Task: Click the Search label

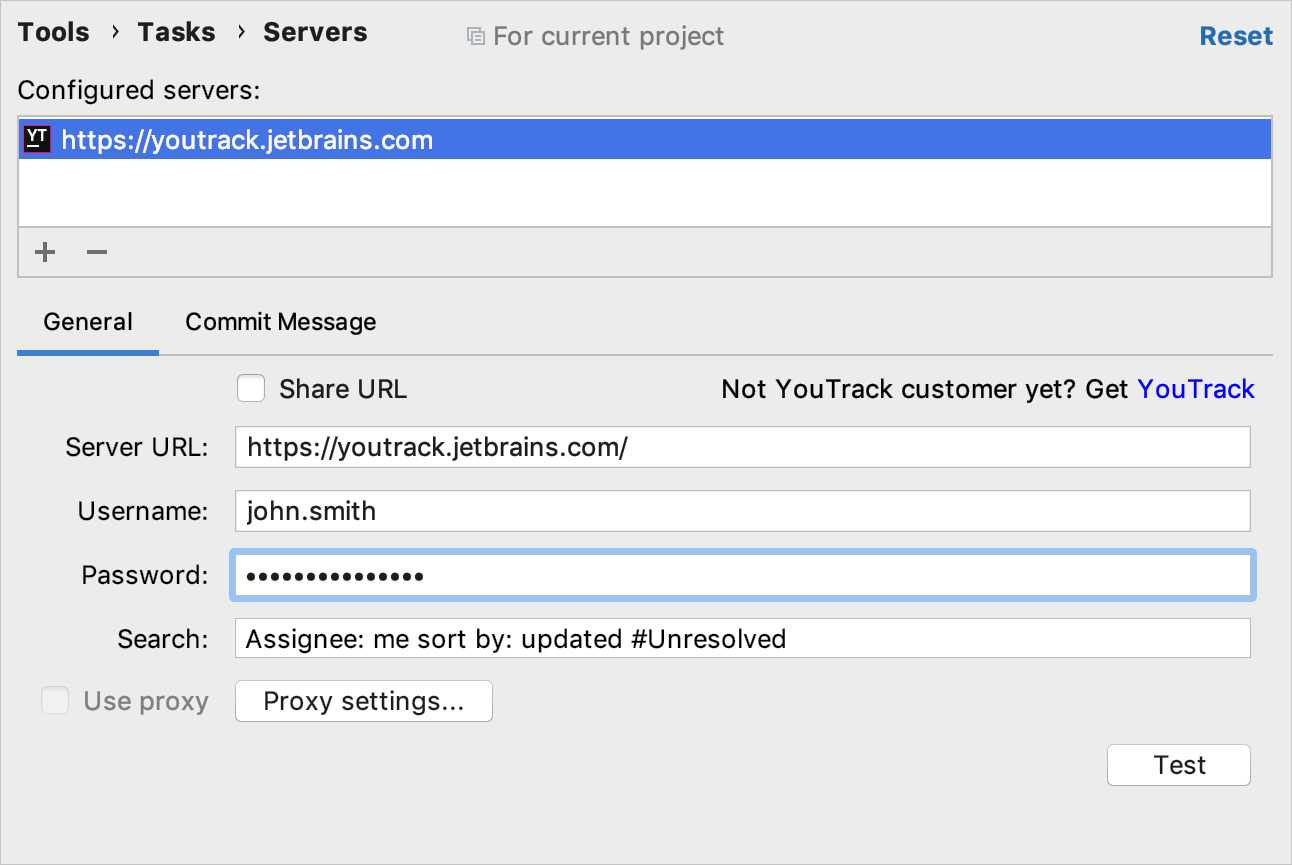Action: (163, 639)
